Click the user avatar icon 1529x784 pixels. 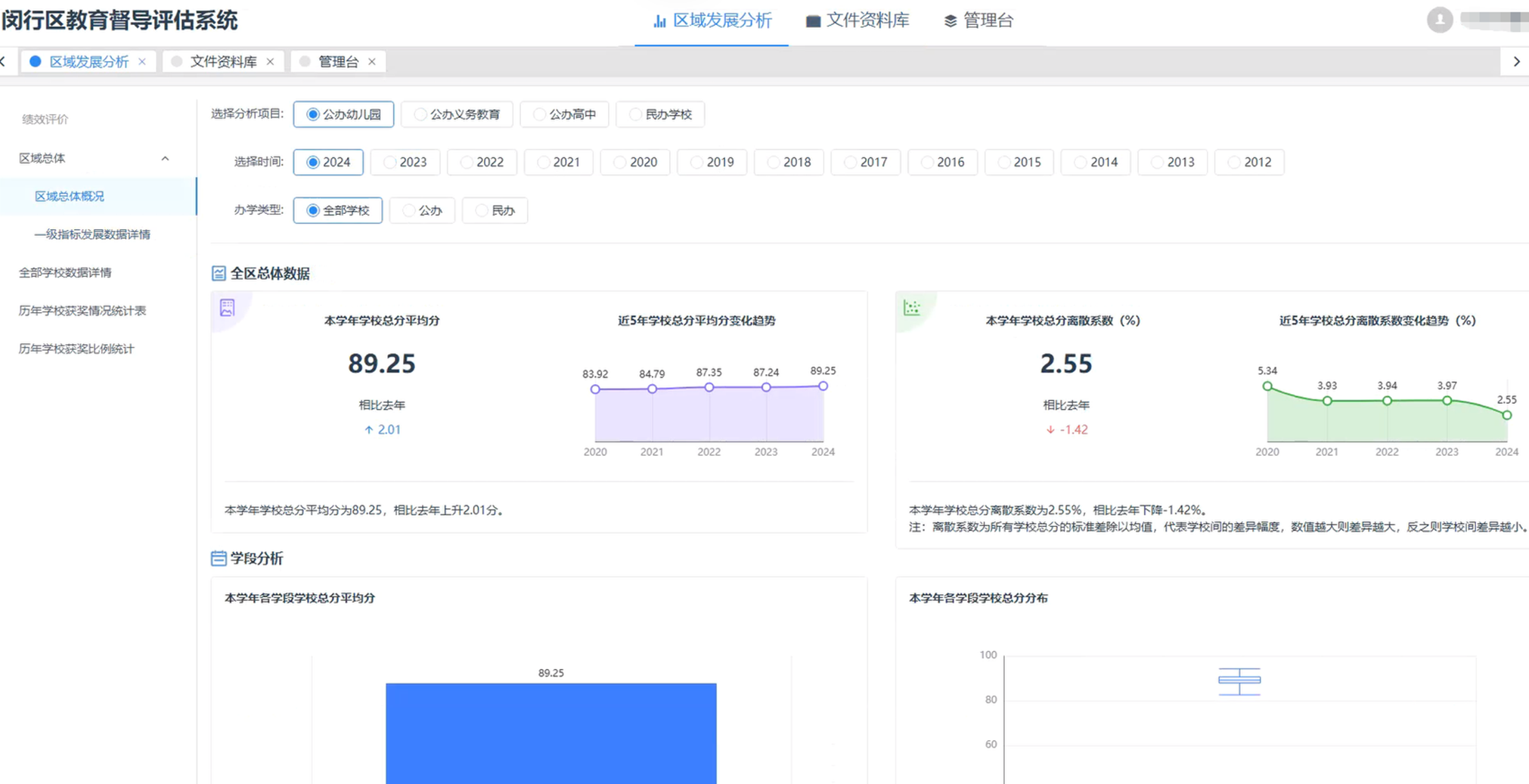[1439, 20]
